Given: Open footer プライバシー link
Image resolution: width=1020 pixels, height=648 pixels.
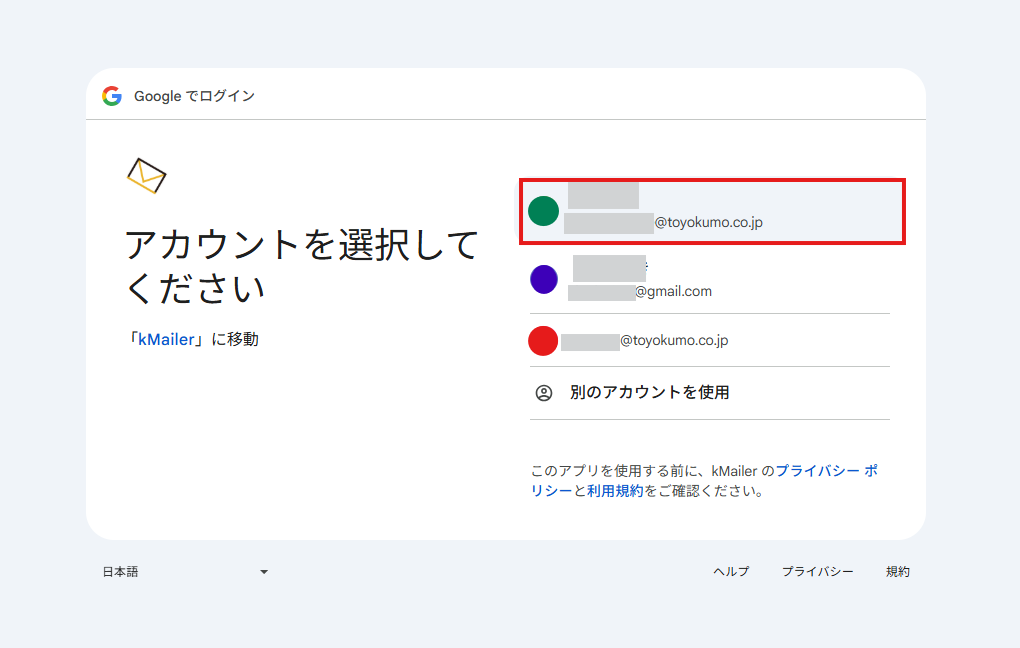Looking at the screenshot, I should pyautogui.click(x=817, y=572).
